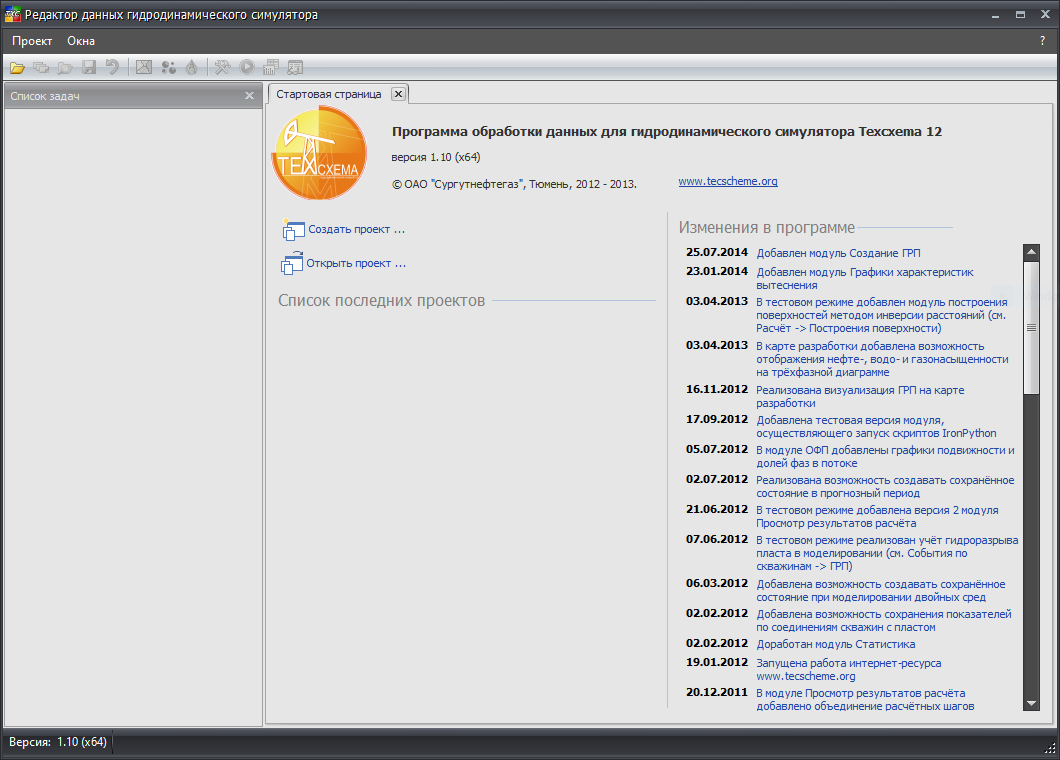Maximize the application window

point(1020,15)
